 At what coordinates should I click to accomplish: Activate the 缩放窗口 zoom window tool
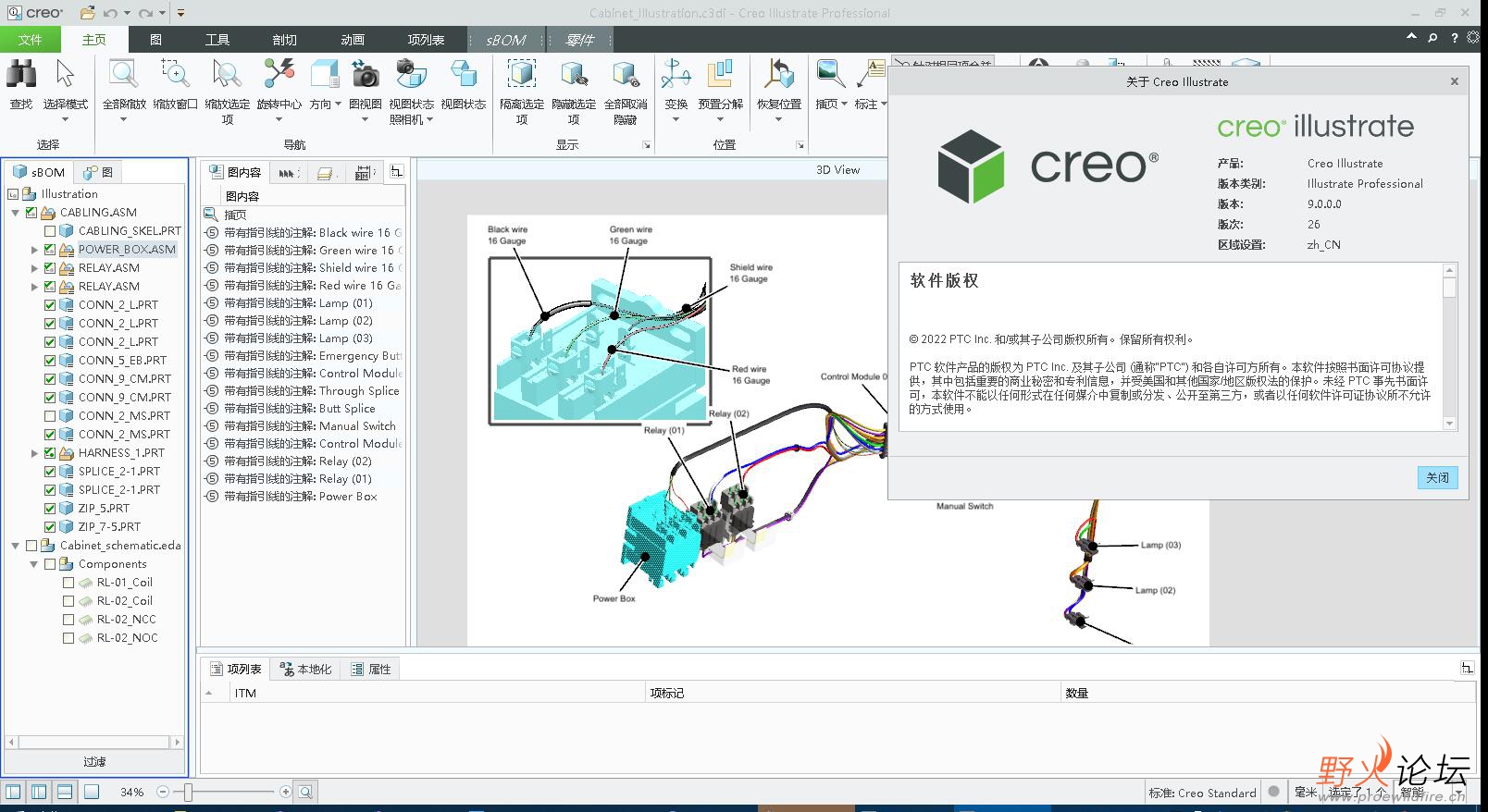175,76
